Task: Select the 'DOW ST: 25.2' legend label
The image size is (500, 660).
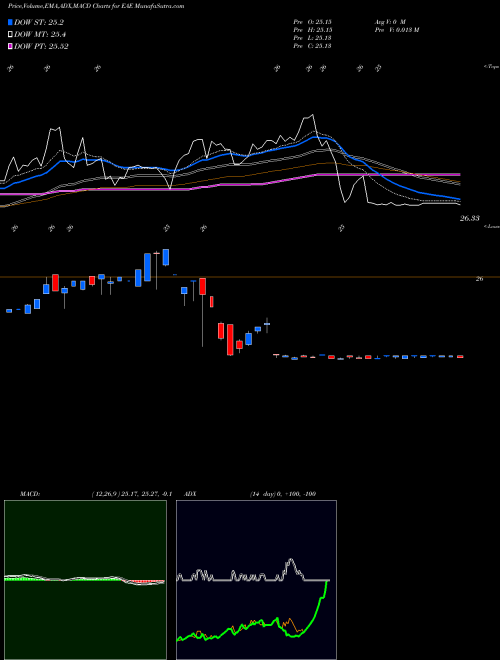Action: pyautogui.click(x=39, y=22)
